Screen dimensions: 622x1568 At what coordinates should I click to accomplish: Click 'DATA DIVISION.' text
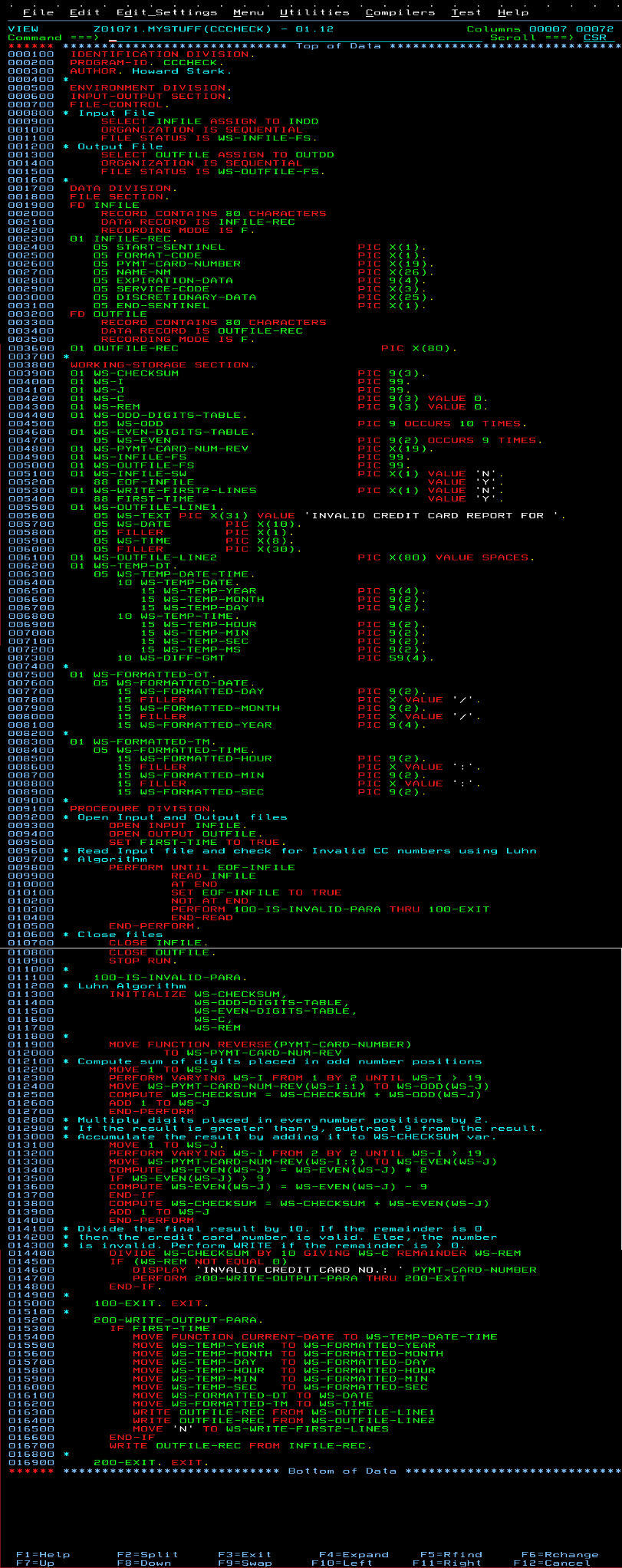coord(123,189)
